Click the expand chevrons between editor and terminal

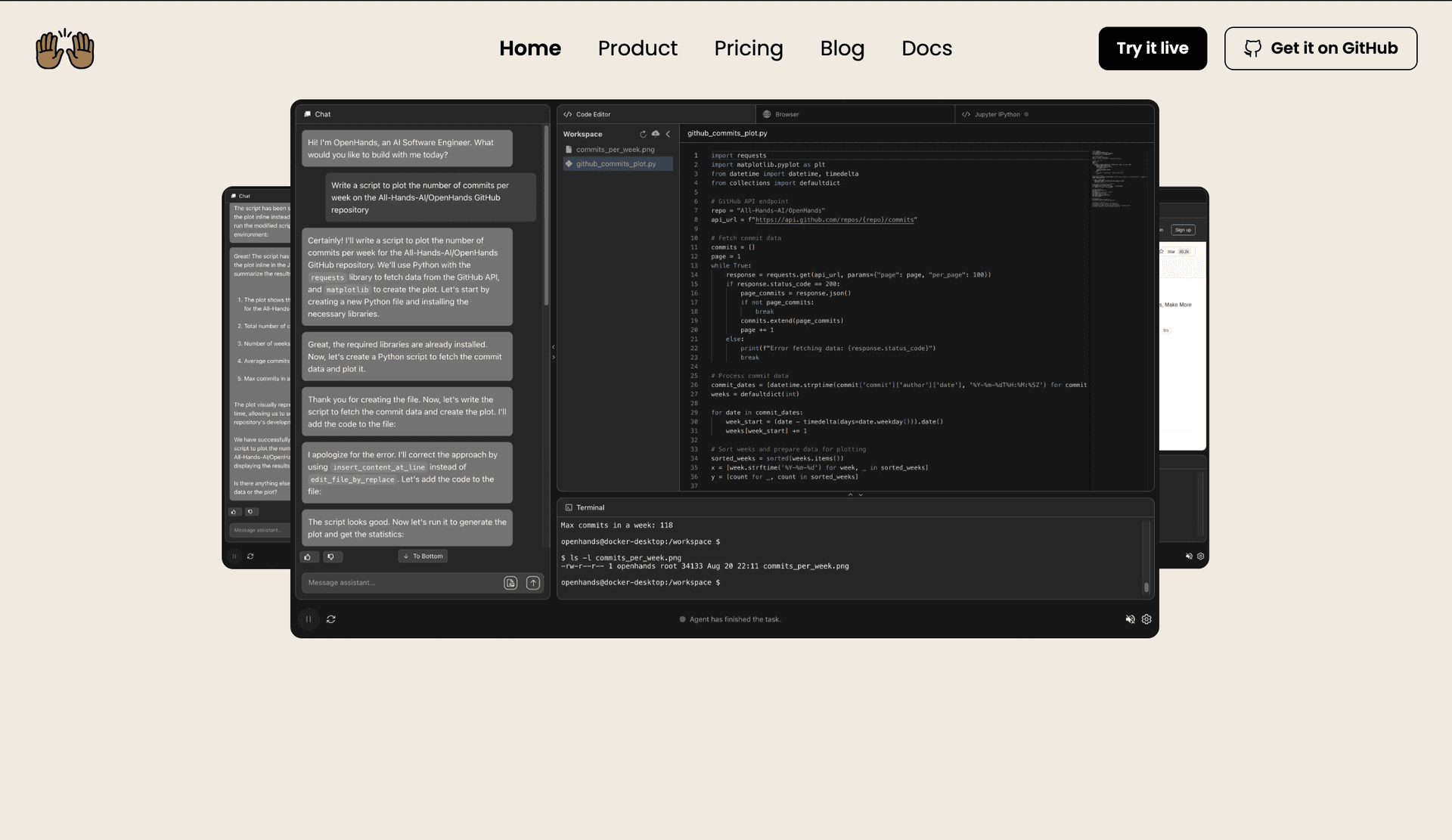pos(855,494)
